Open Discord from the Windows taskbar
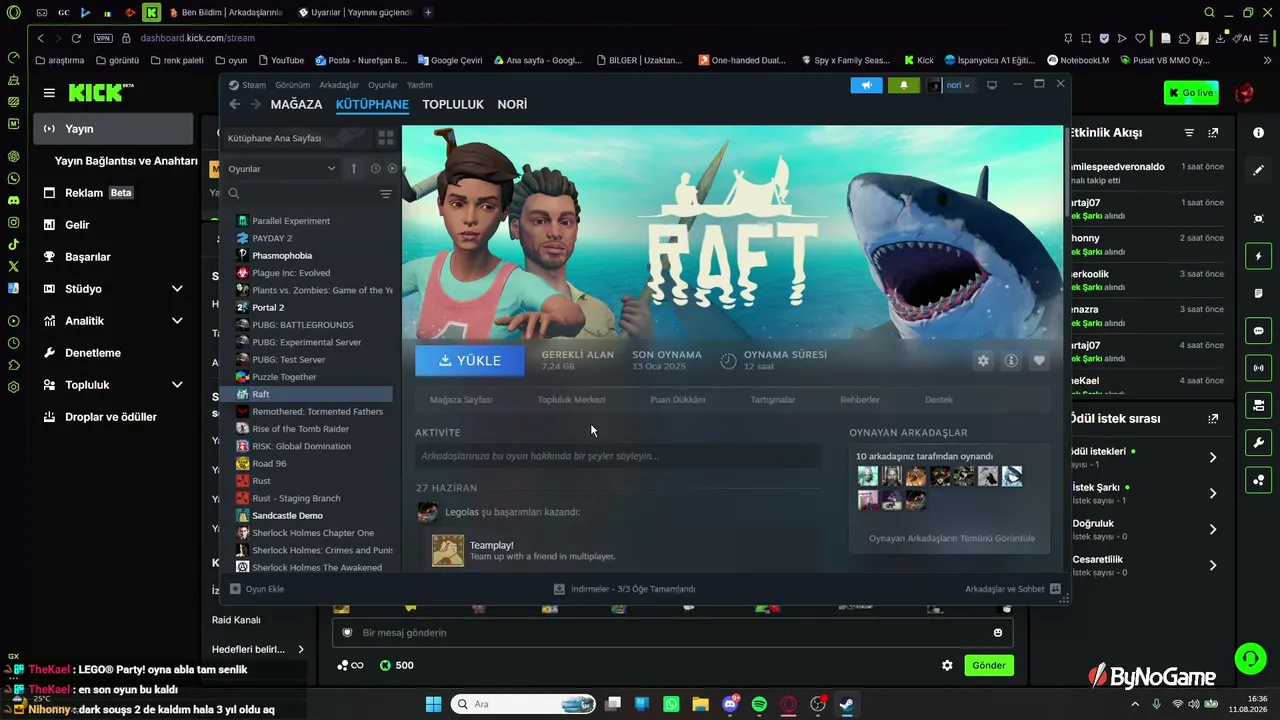This screenshot has width=1280, height=720. point(730,704)
